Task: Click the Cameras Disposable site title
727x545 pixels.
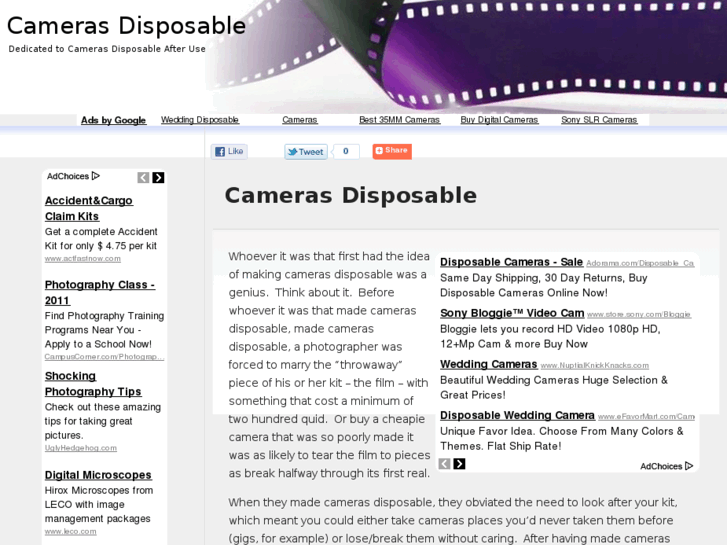Action: point(126,26)
